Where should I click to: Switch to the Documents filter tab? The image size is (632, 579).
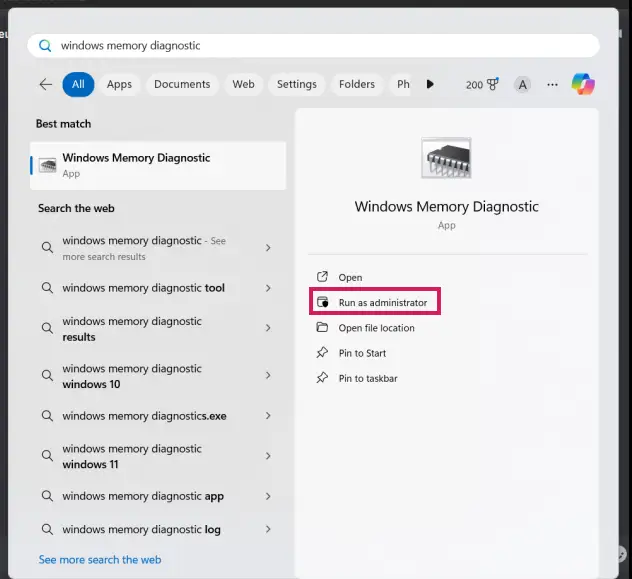[x=182, y=84]
